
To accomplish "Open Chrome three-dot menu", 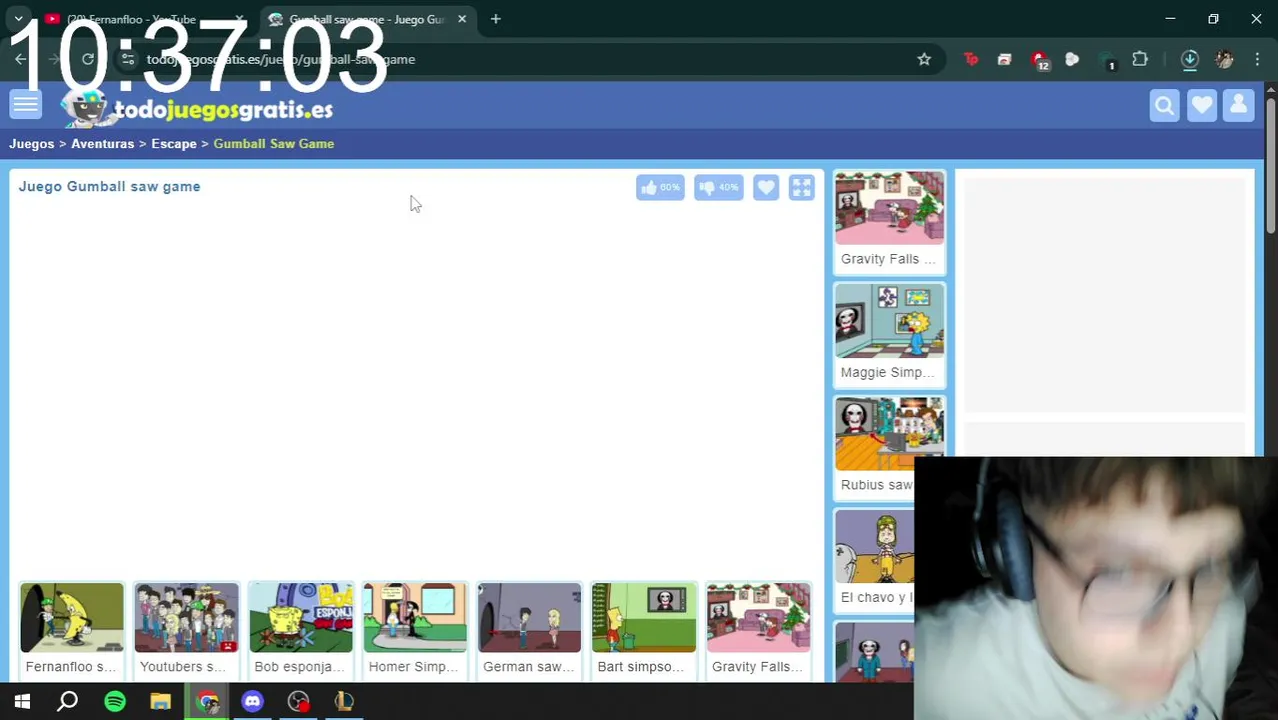I will [x=1257, y=59].
